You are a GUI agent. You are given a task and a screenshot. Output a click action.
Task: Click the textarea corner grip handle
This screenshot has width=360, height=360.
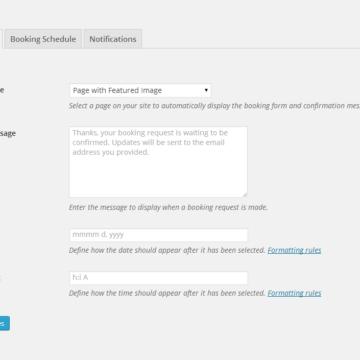click(x=245, y=195)
